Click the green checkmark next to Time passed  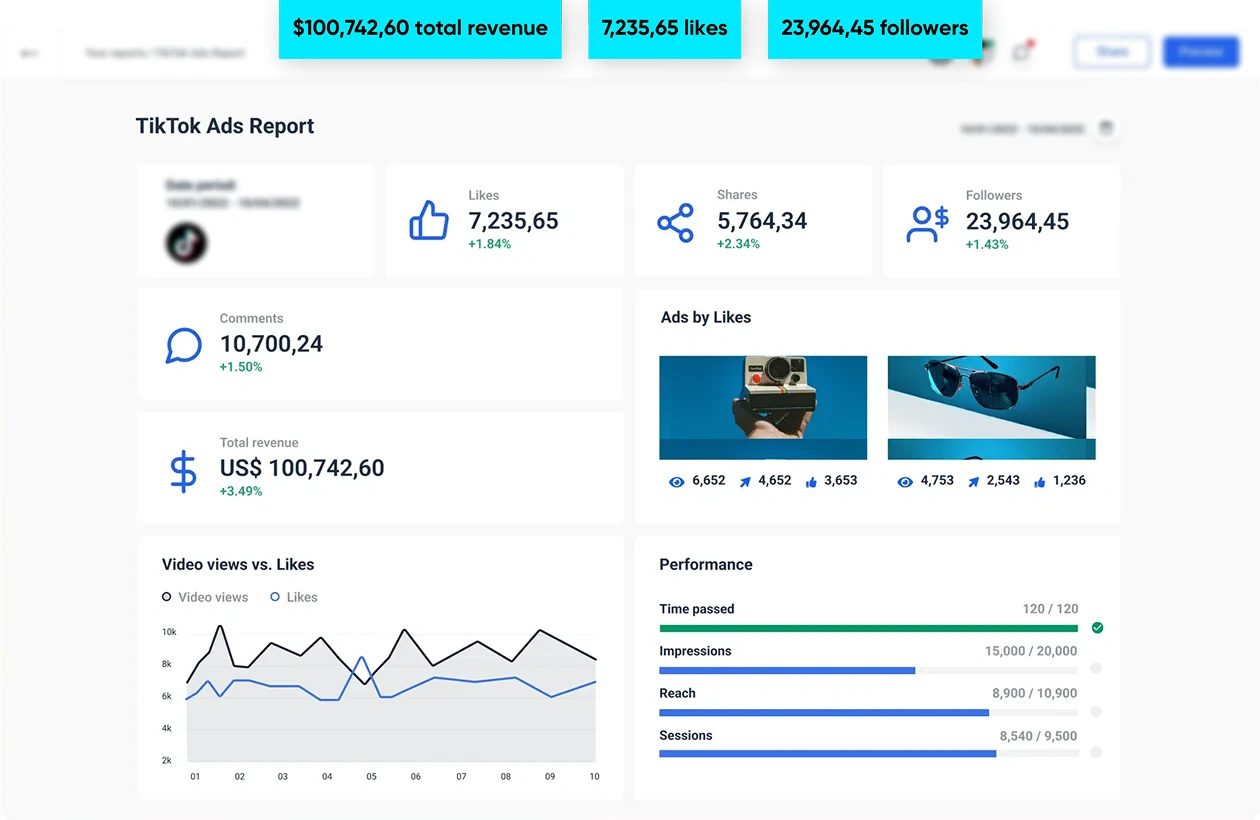coord(1097,628)
